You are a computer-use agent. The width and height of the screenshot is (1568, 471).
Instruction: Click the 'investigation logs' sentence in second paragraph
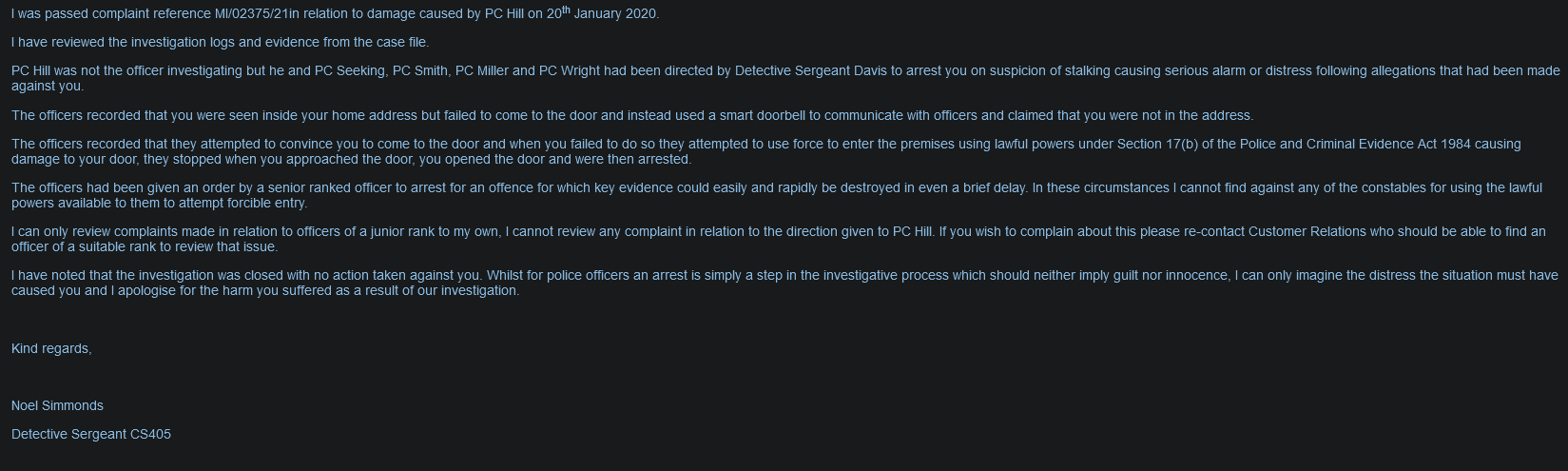[220, 43]
